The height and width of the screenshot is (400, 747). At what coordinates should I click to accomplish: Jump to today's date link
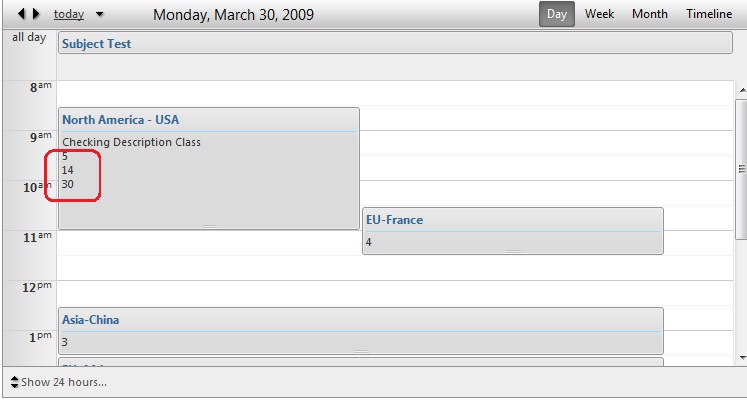(69, 15)
